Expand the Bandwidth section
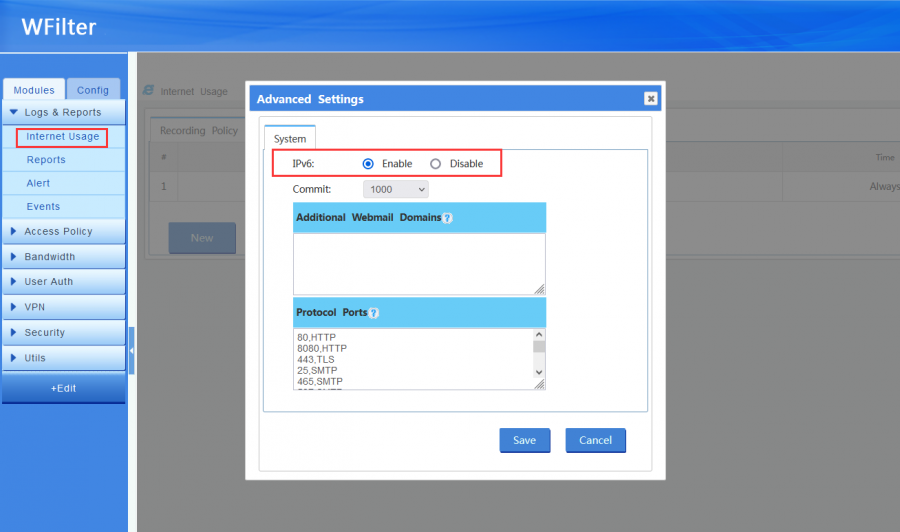This screenshot has width=900, height=532. pyautogui.click(x=64, y=257)
